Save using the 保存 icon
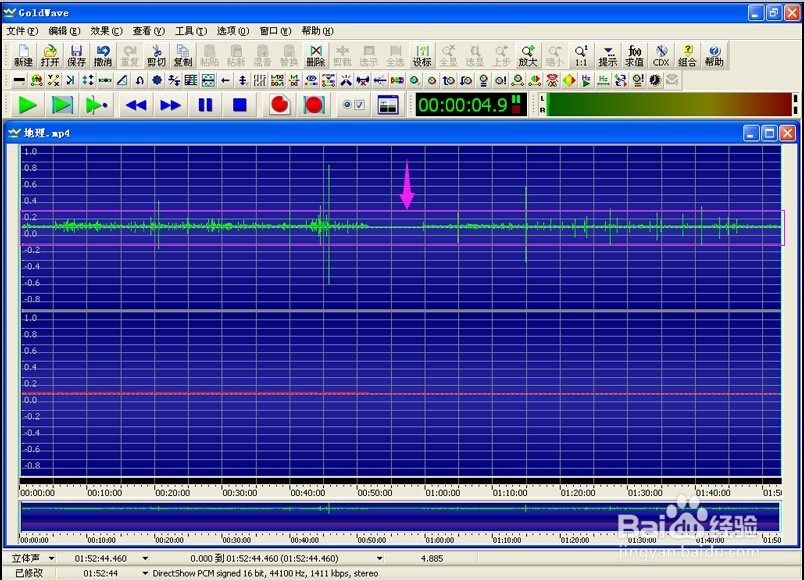The height and width of the screenshot is (580, 804). click(76, 55)
